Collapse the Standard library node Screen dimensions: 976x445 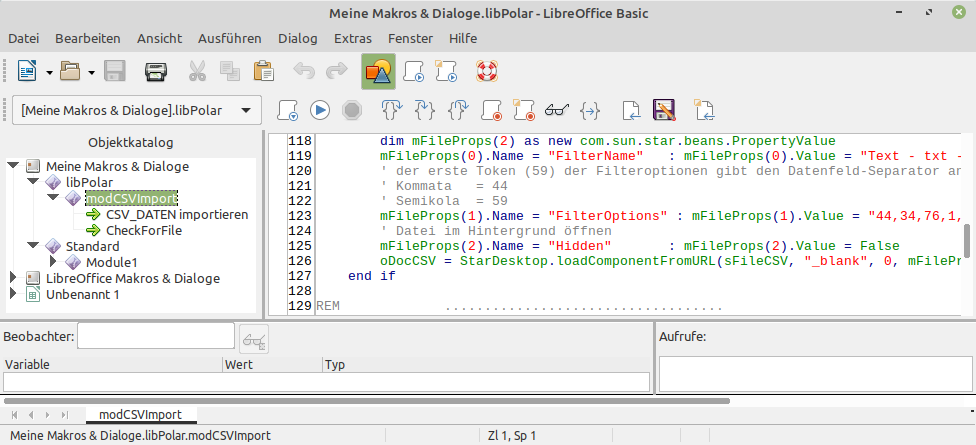click(33, 246)
